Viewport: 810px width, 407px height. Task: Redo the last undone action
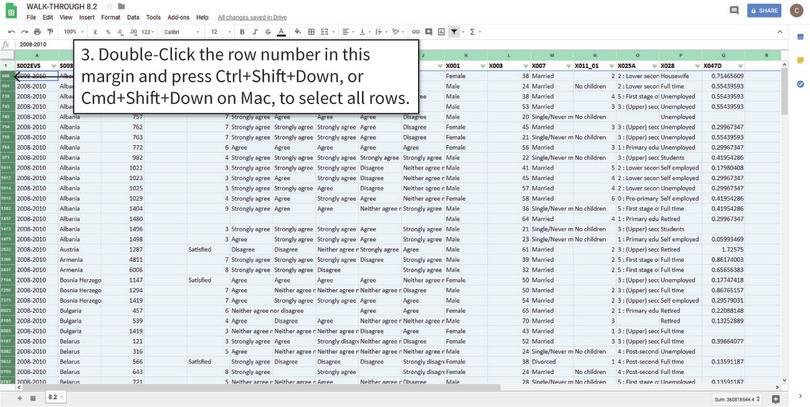24,32
